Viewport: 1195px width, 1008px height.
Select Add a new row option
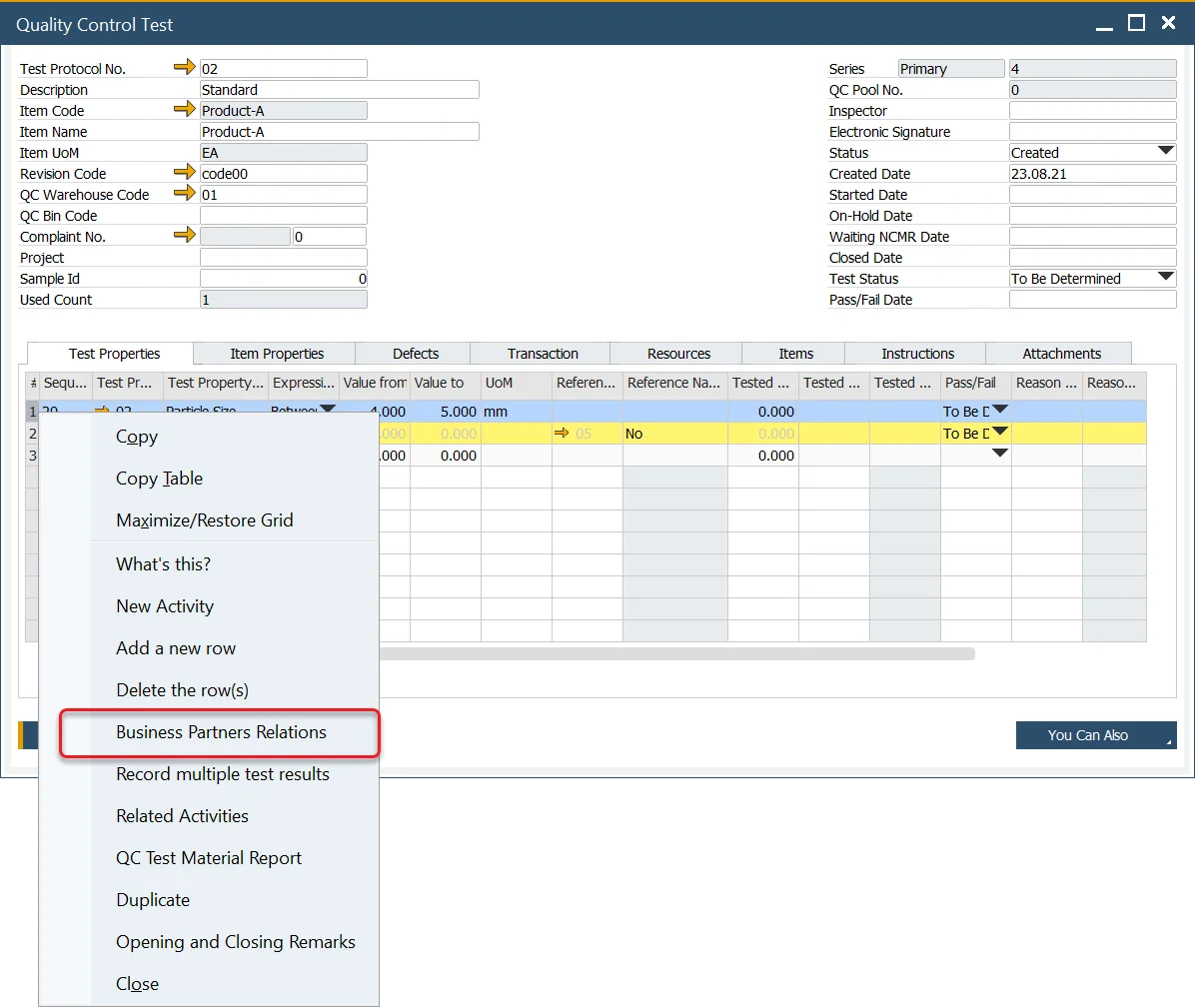176,648
